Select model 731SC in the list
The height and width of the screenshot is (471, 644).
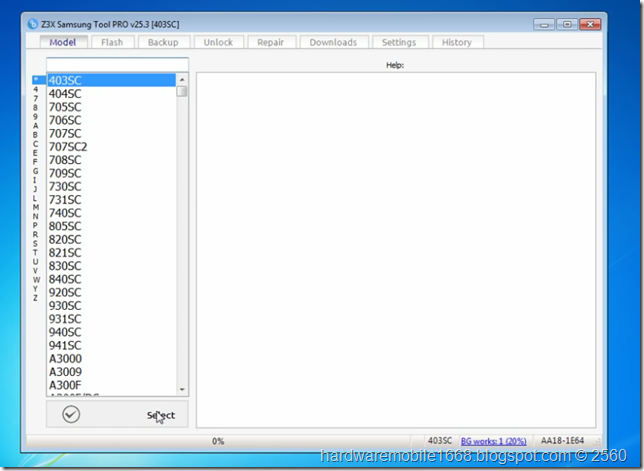pyautogui.click(x=111, y=200)
